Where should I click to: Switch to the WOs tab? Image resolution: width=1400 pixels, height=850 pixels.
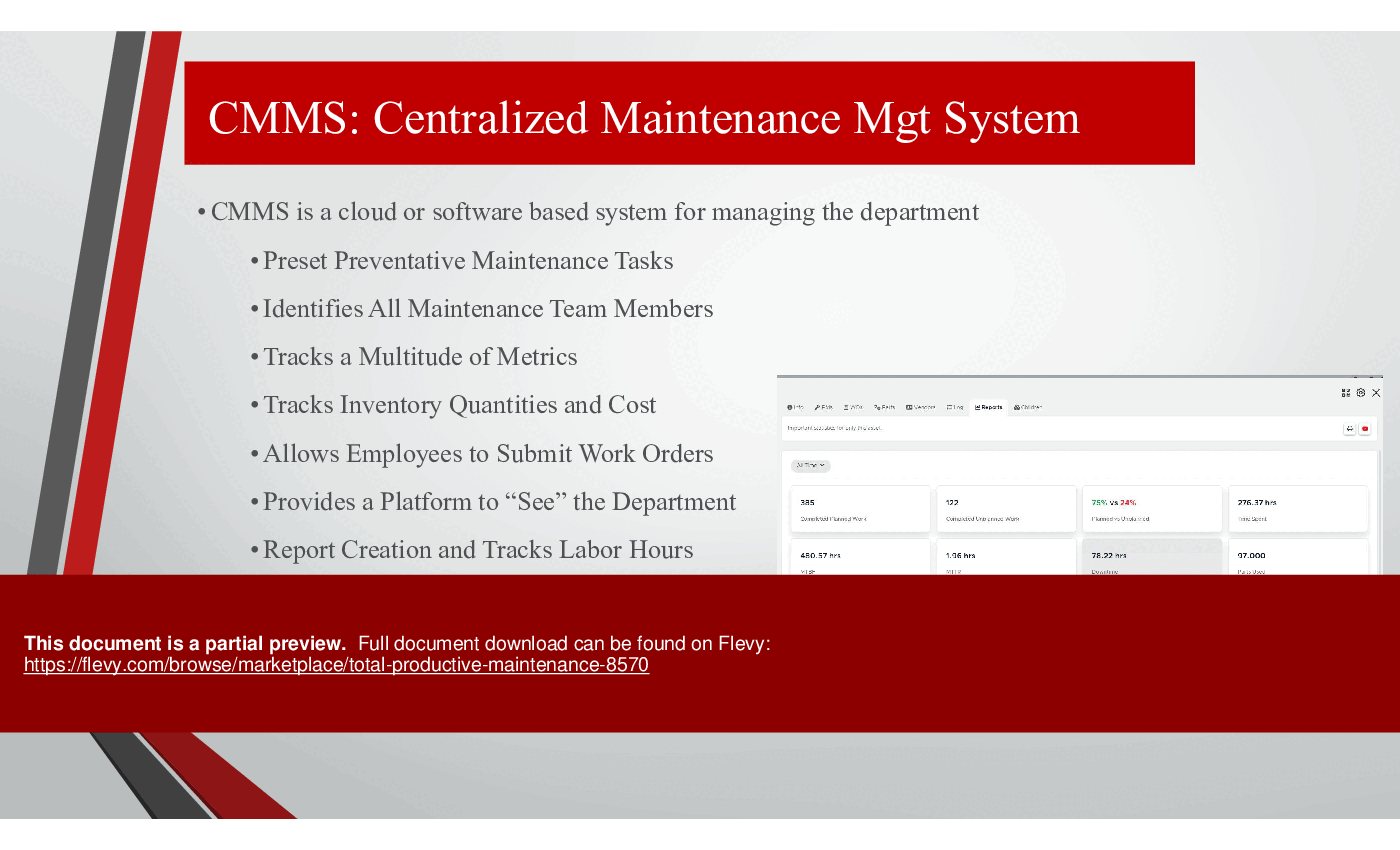[853, 407]
